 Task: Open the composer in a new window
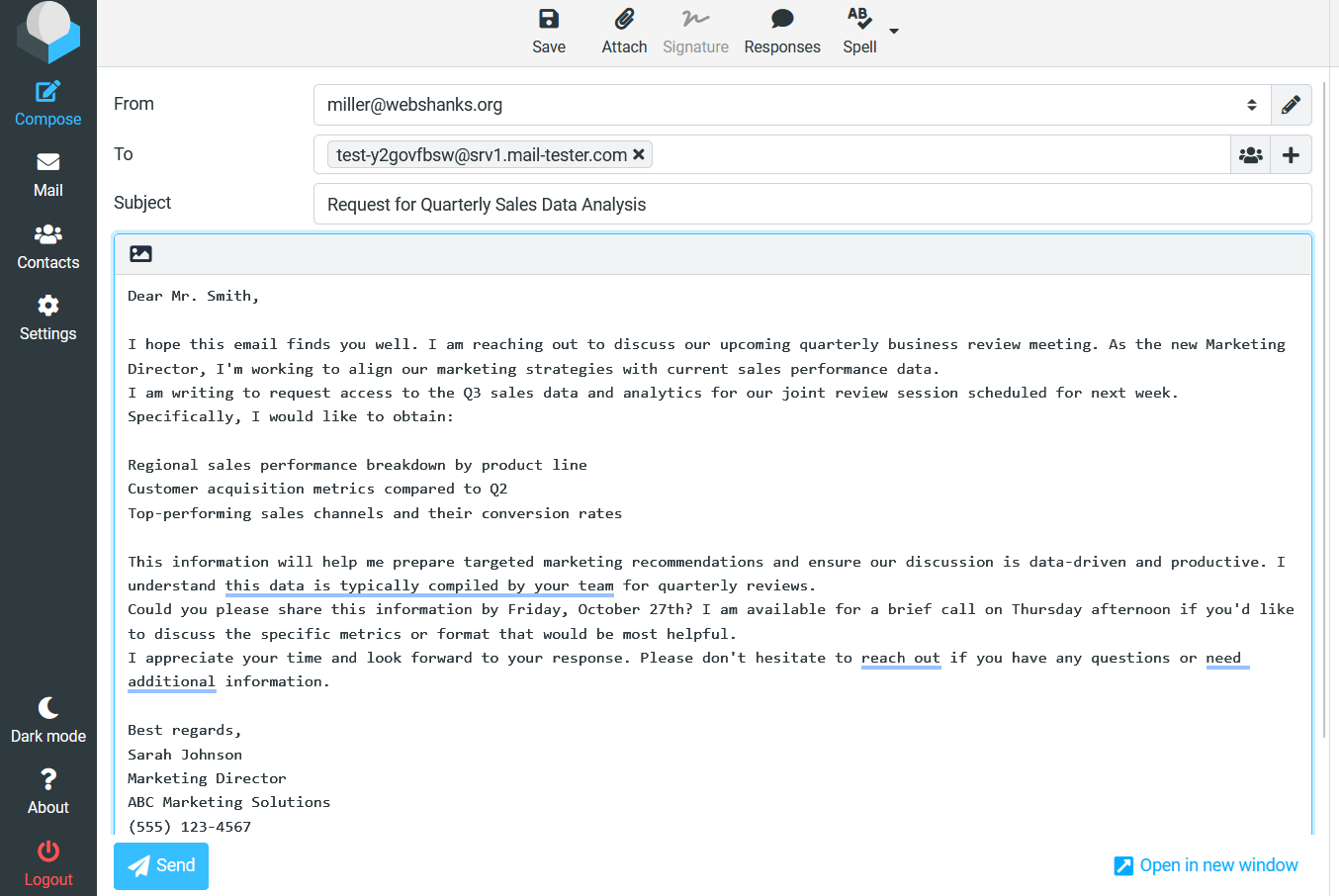click(x=1206, y=865)
